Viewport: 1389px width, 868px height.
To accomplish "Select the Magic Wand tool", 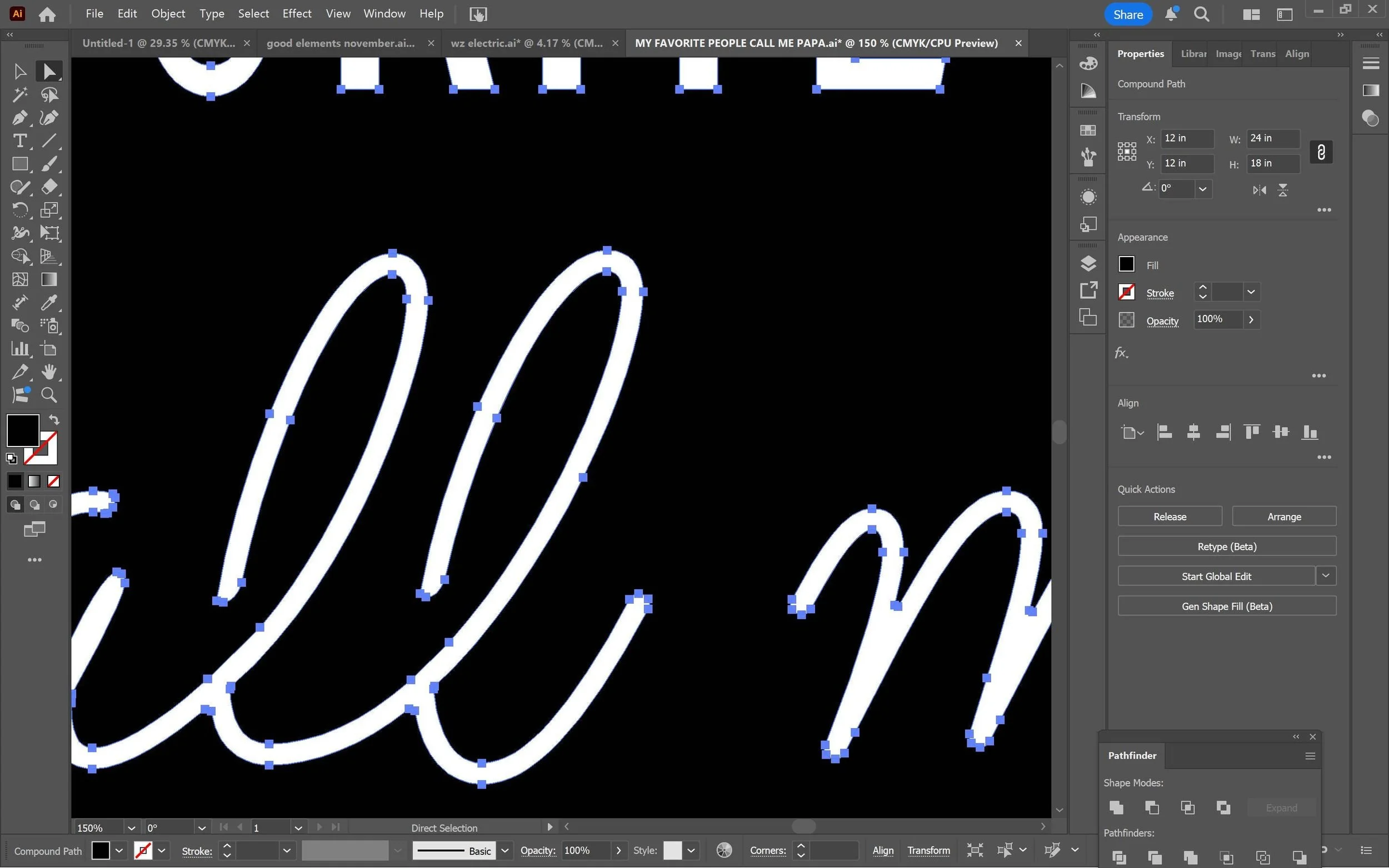I will point(19,94).
